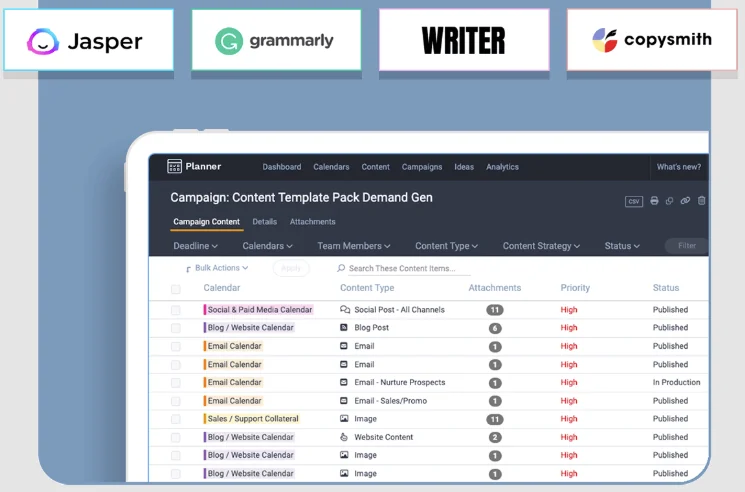Click the Planner logo icon
The image size is (745, 492).
coord(175,167)
